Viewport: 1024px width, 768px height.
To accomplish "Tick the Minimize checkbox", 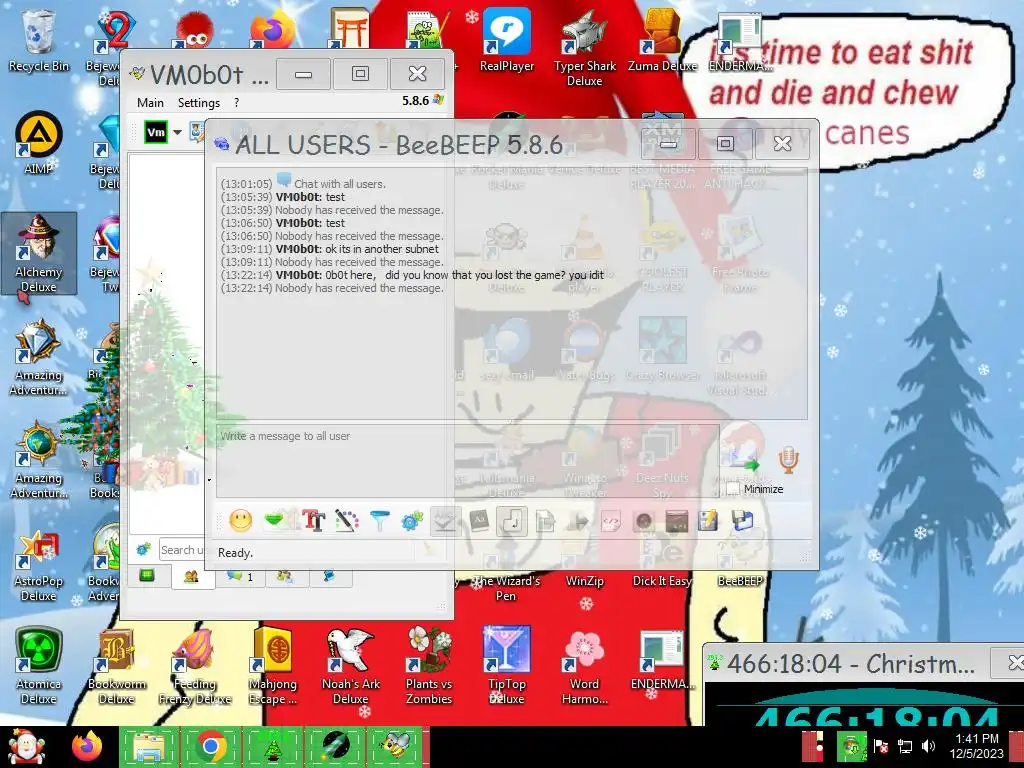I will 733,488.
